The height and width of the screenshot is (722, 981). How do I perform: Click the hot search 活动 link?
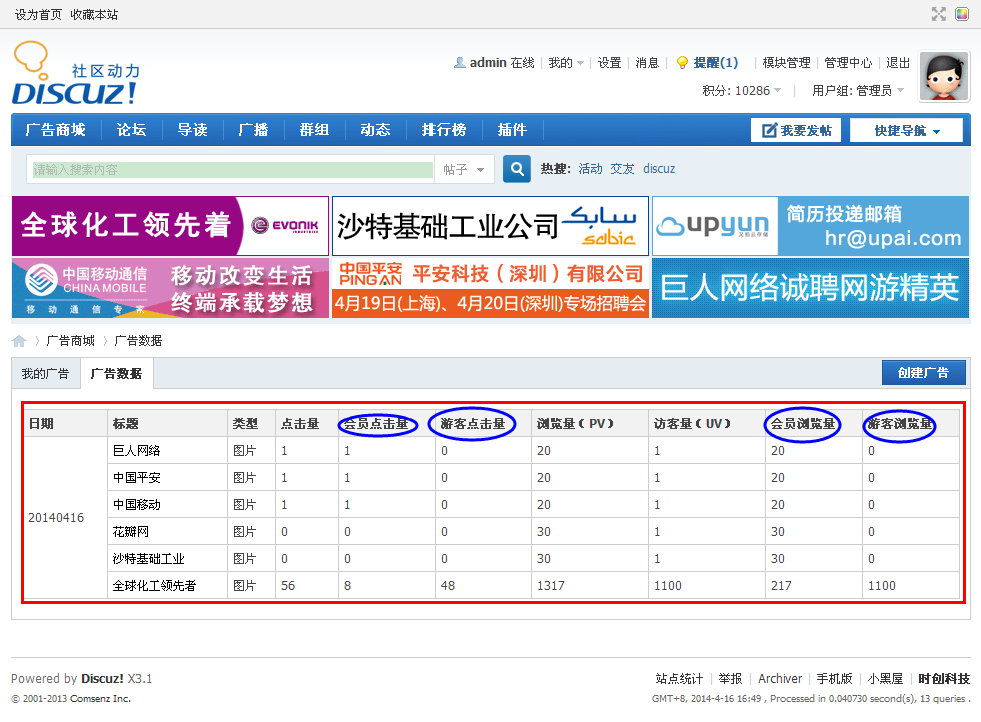591,169
